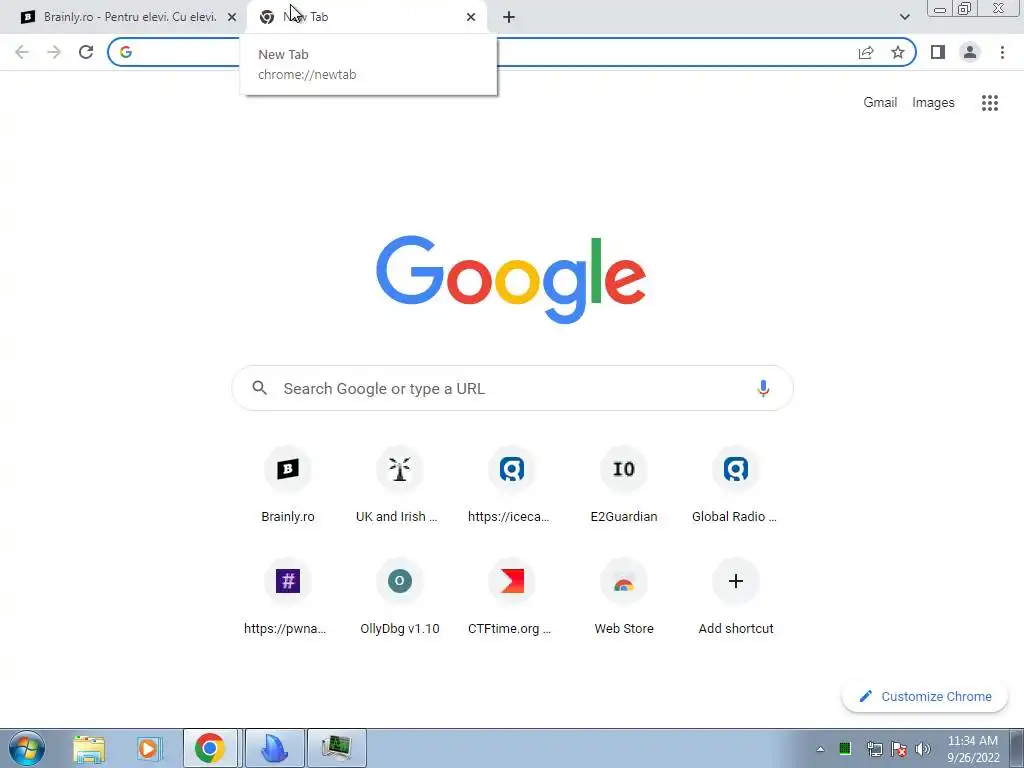Start voice search with the microphone icon
The image size is (1024, 768).
(x=763, y=389)
